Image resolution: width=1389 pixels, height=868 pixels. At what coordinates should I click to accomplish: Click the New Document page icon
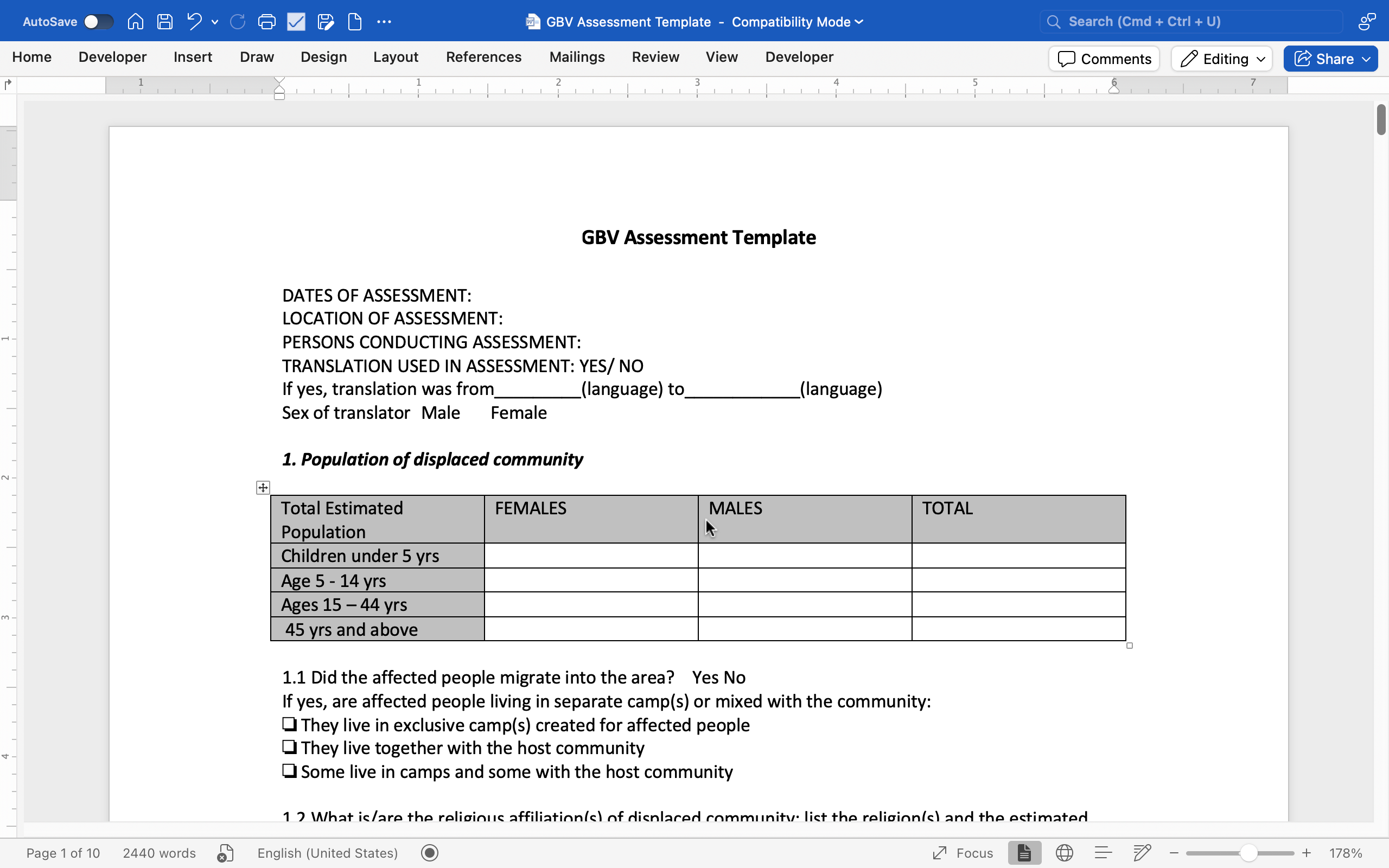pyautogui.click(x=355, y=22)
